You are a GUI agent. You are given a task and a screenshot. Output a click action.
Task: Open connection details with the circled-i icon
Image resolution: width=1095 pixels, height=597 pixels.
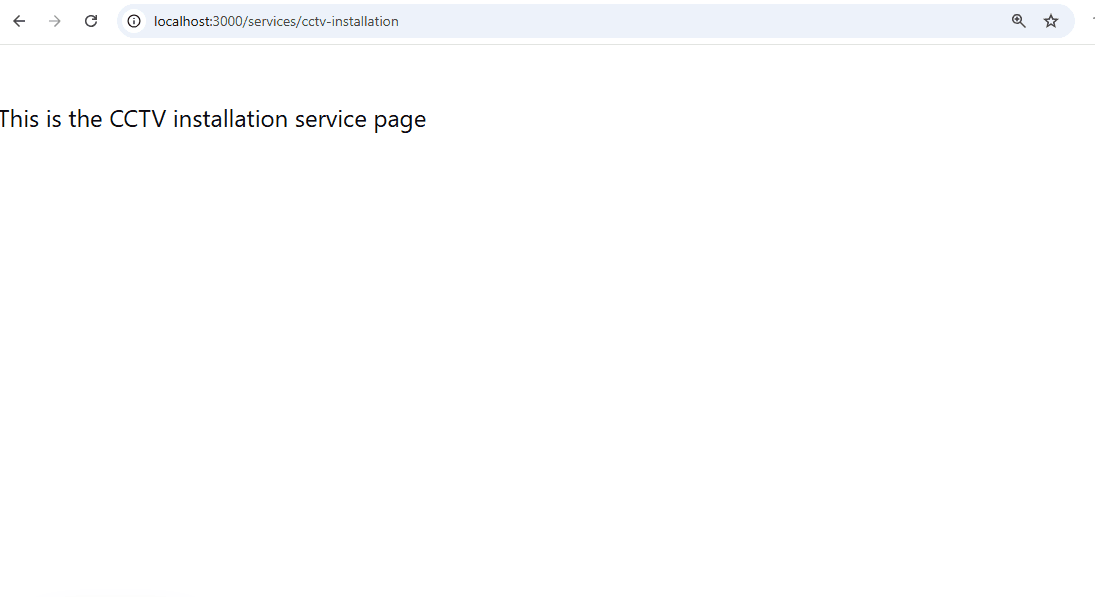coord(133,20)
